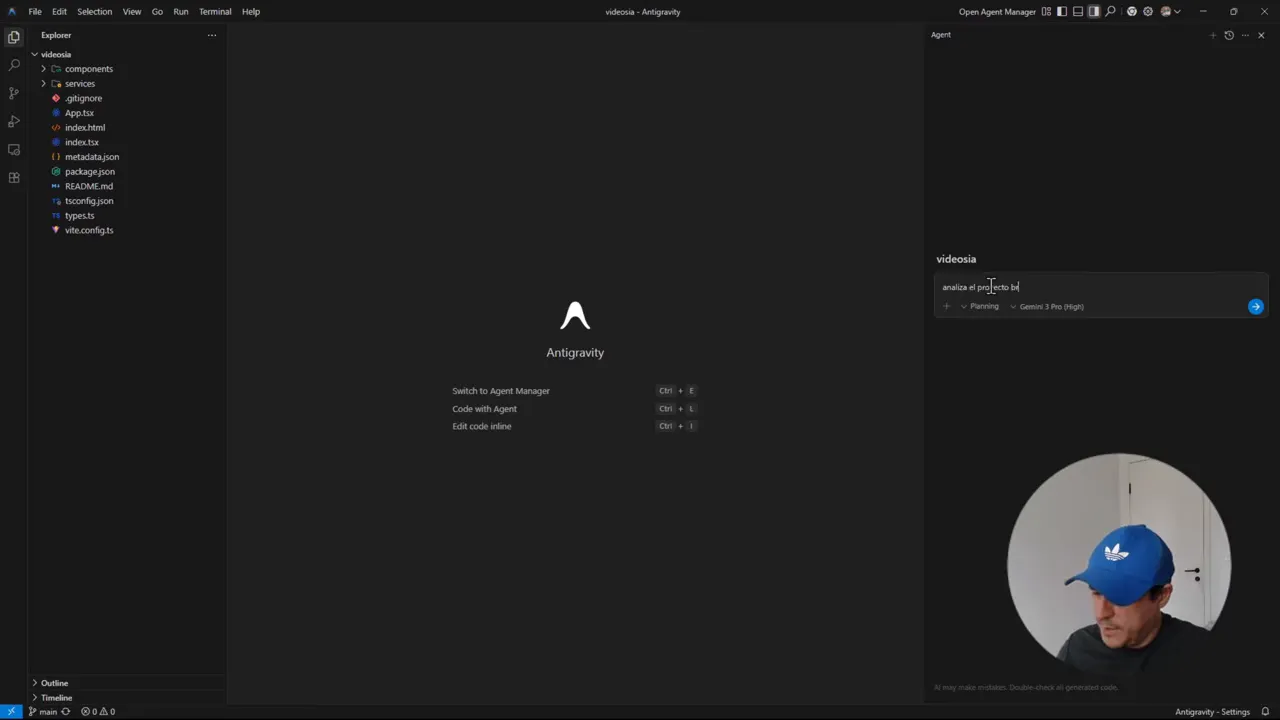
Task: Toggle the primary side bar visibility
Action: tap(1062, 12)
